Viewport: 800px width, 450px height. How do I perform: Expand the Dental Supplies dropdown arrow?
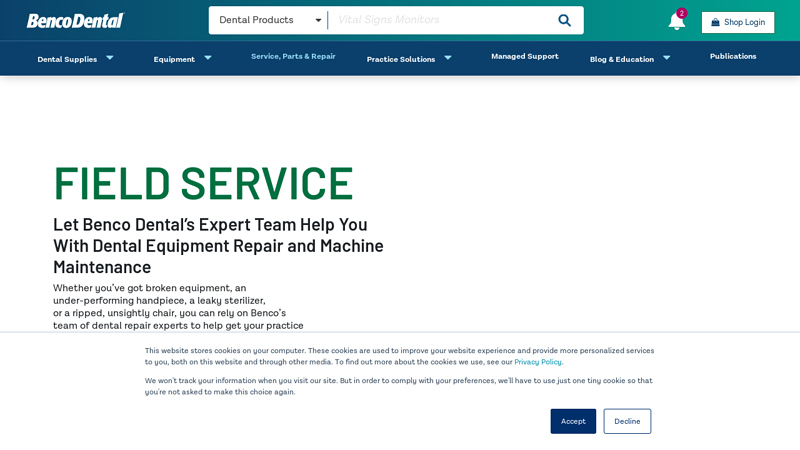click(110, 58)
